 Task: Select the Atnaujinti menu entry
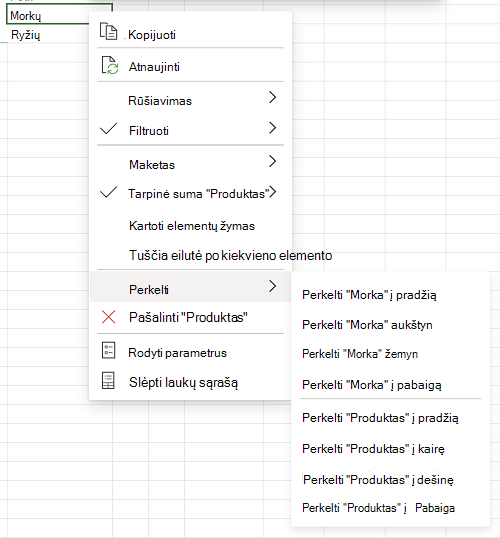(x=190, y=65)
